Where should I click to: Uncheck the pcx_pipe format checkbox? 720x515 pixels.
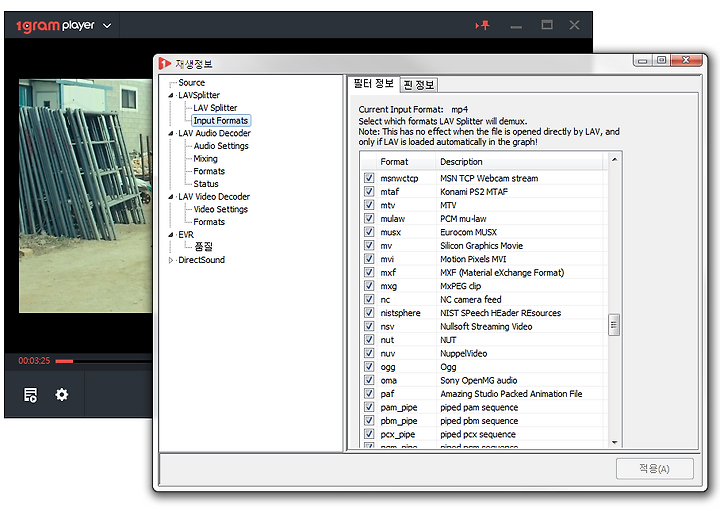click(x=369, y=434)
